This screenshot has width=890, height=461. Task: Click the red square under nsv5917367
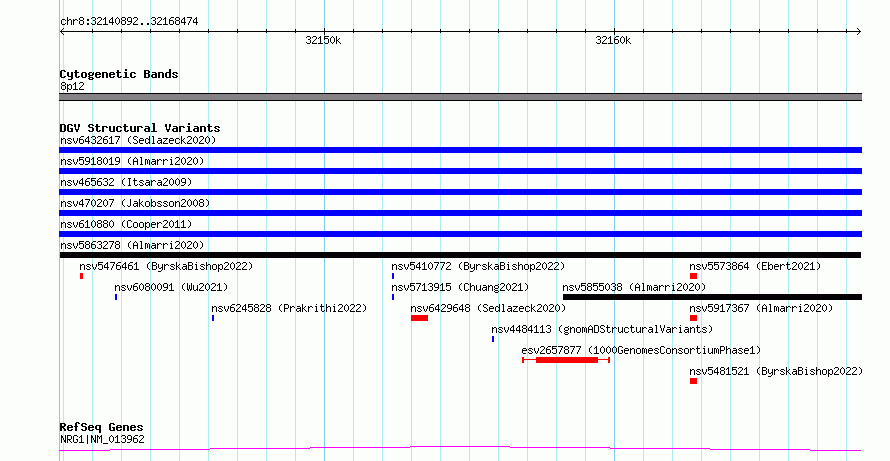pos(694,318)
